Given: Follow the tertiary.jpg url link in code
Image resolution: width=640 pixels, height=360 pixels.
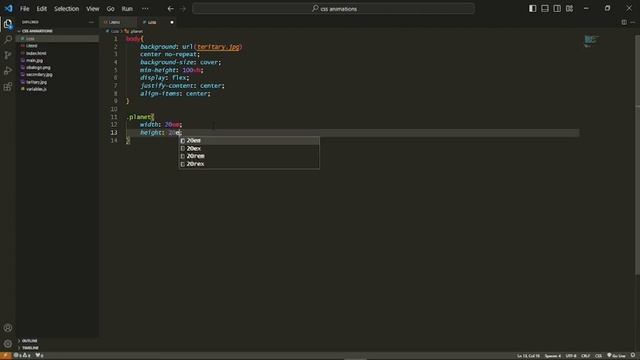Looking at the screenshot, I should (218, 47).
